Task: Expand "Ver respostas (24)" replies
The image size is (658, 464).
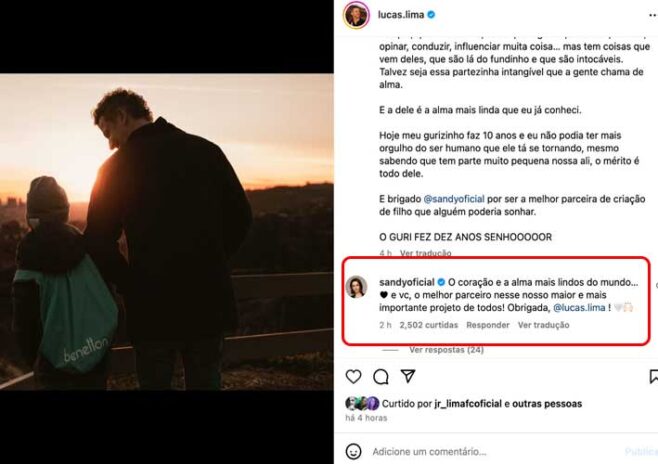Action: point(446,350)
